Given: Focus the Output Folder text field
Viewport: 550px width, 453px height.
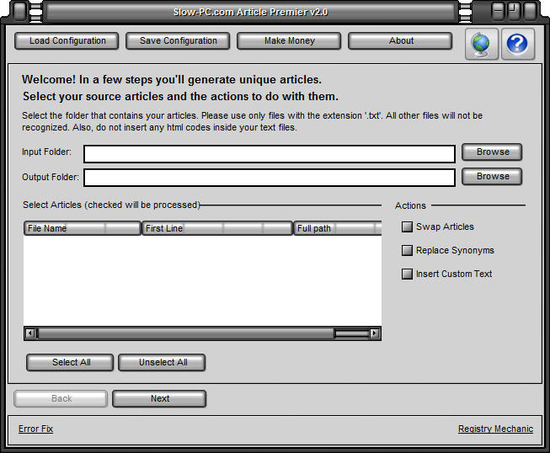Looking at the screenshot, I should [269, 178].
